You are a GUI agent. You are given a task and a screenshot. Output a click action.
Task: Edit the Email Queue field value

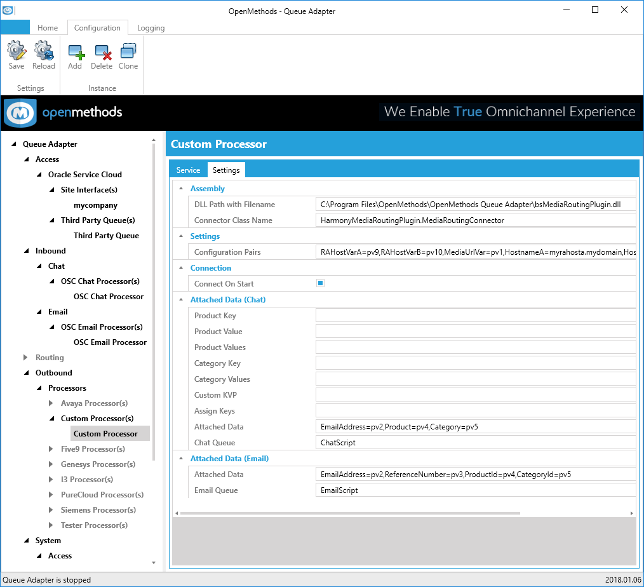pos(476,490)
